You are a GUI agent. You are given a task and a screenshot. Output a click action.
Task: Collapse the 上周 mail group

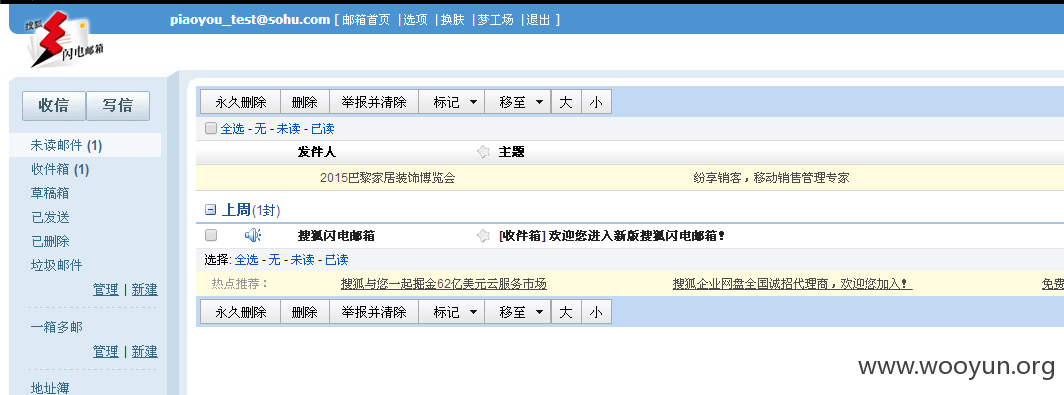[210, 210]
